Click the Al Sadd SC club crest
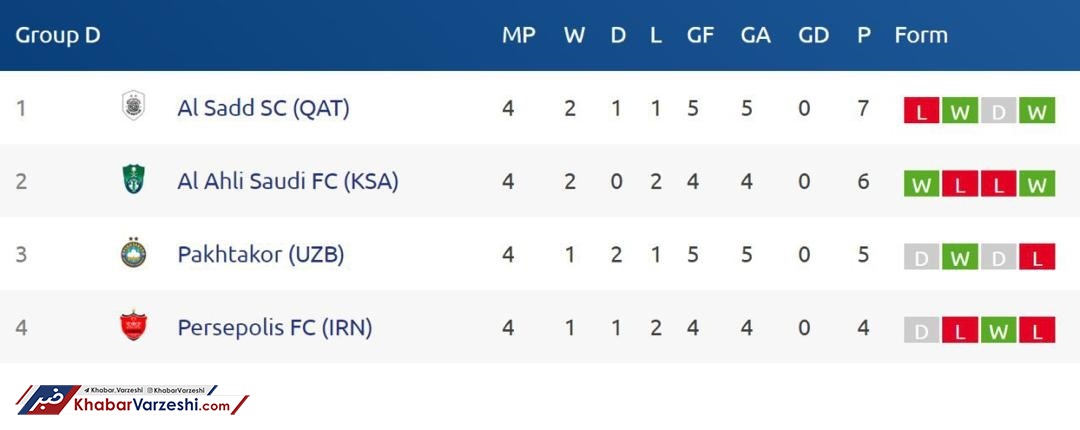Screen dimensions: 1080x430 pos(133,106)
